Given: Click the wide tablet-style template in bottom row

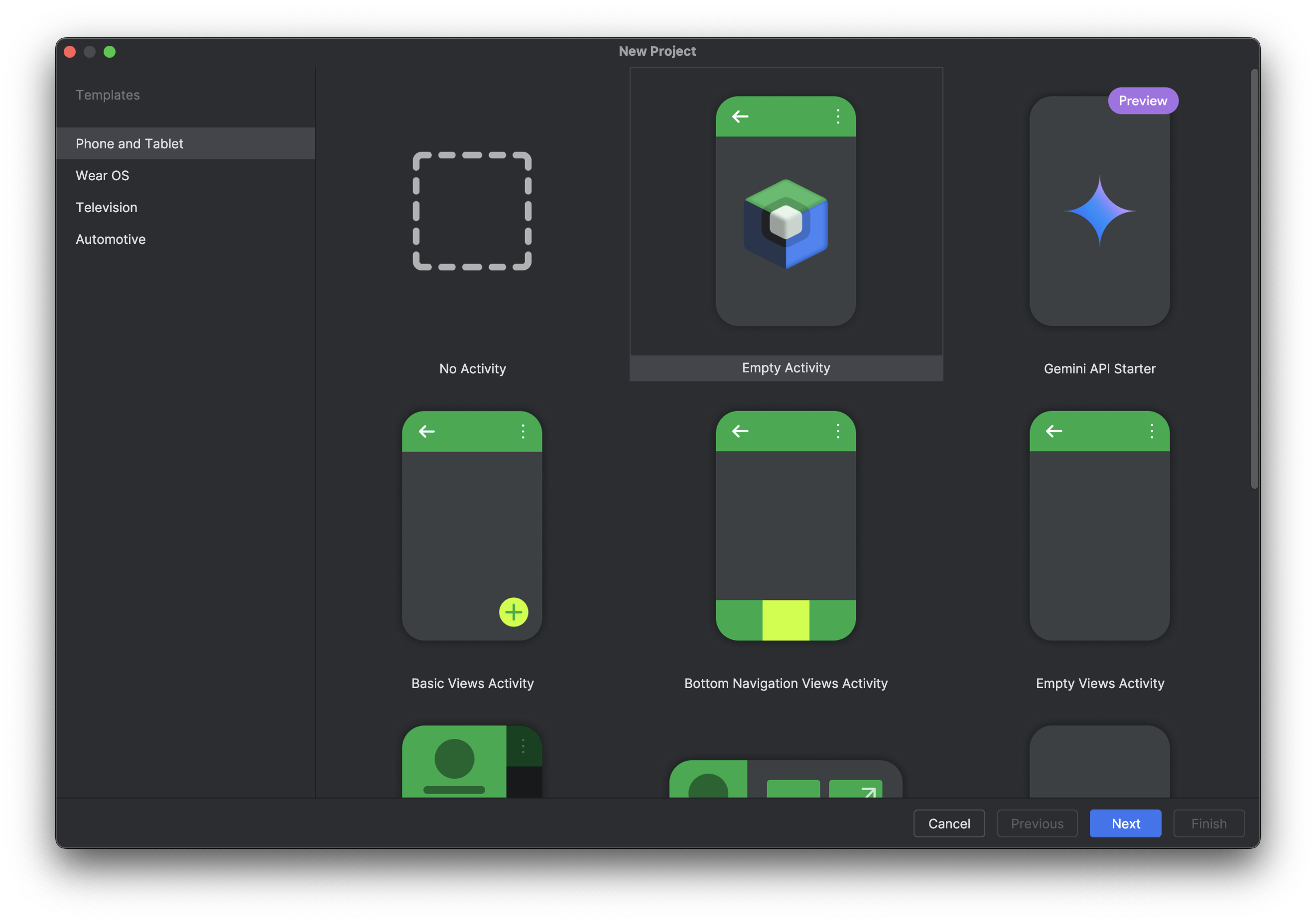Looking at the screenshot, I should point(785,778).
